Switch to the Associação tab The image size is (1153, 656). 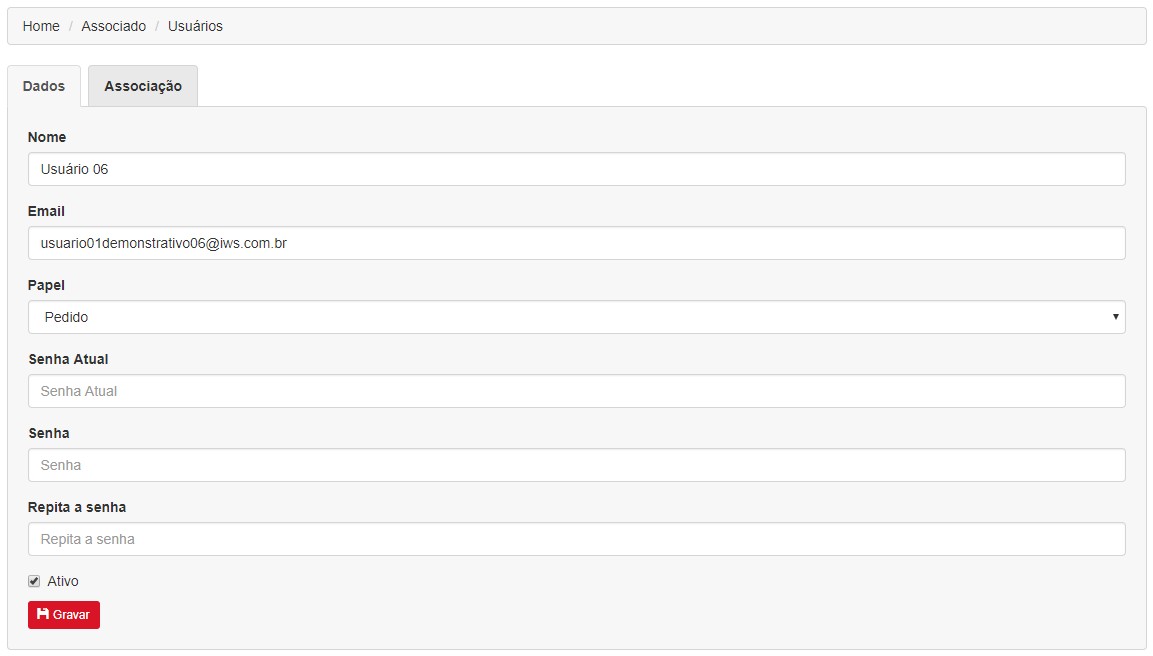pos(143,86)
